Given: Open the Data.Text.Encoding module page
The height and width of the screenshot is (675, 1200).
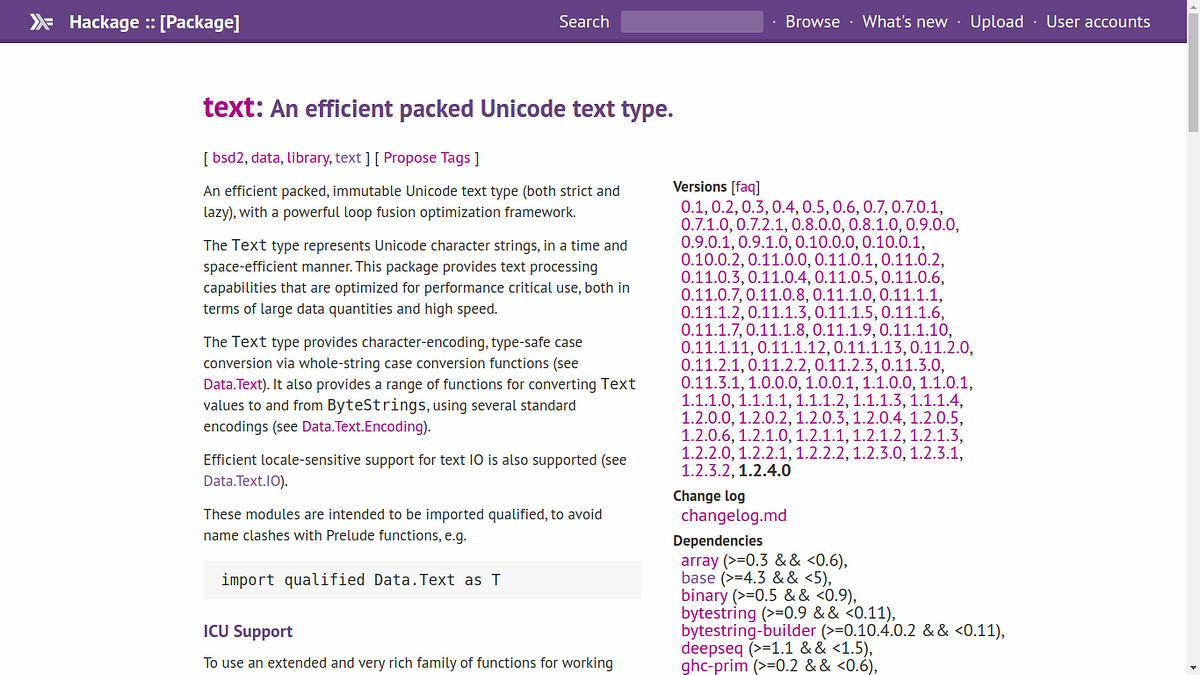Looking at the screenshot, I should [362, 426].
